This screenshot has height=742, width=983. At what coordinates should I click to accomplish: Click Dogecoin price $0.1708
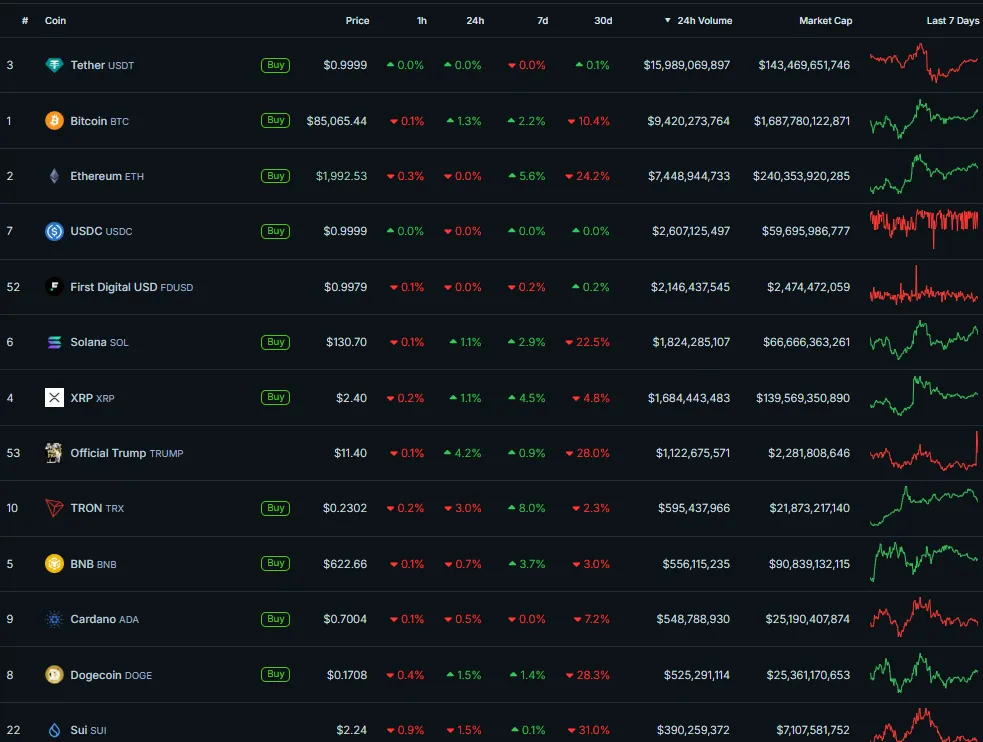coord(347,675)
